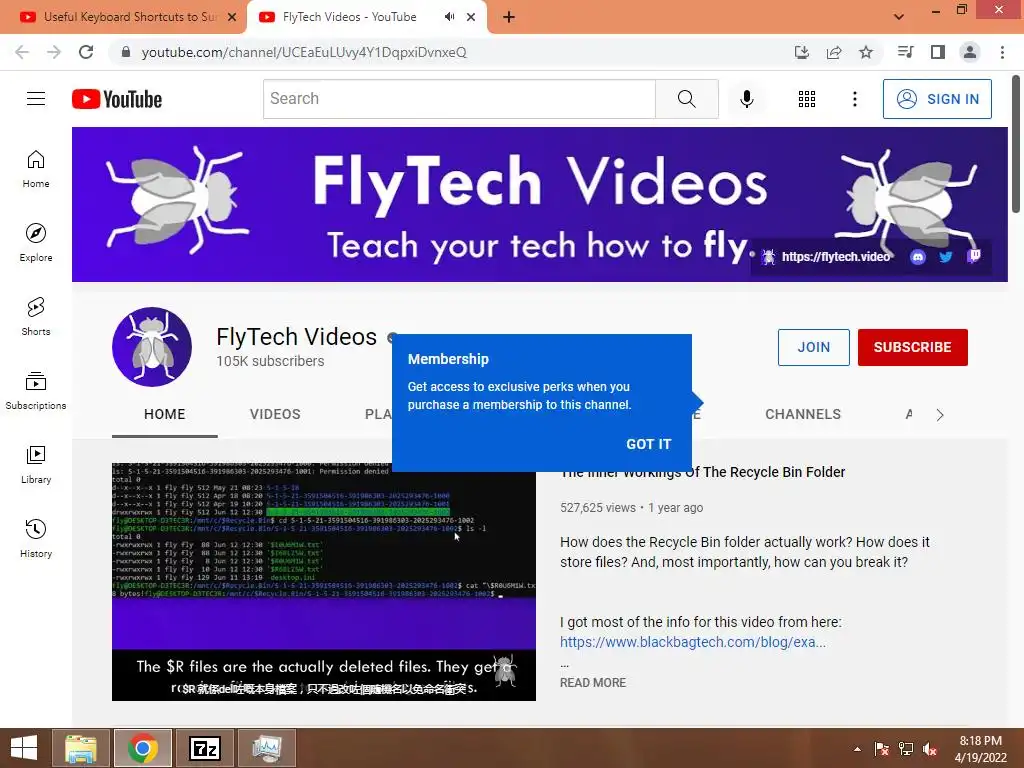Open the YouTube hamburger guide menu
Viewport: 1024px width, 768px height.
pos(36,99)
